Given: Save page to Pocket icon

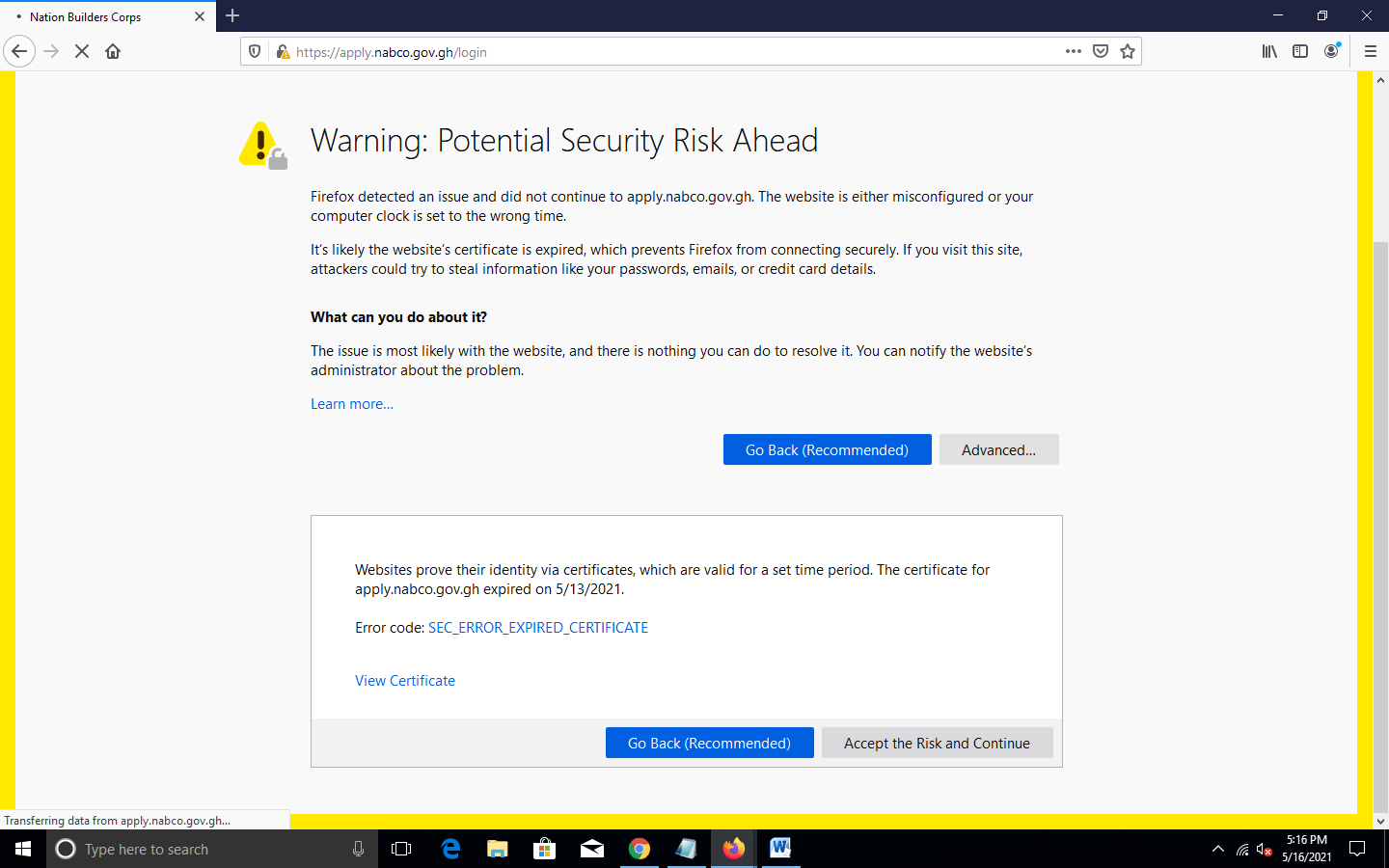Looking at the screenshot, I should tap(1101, 52).
